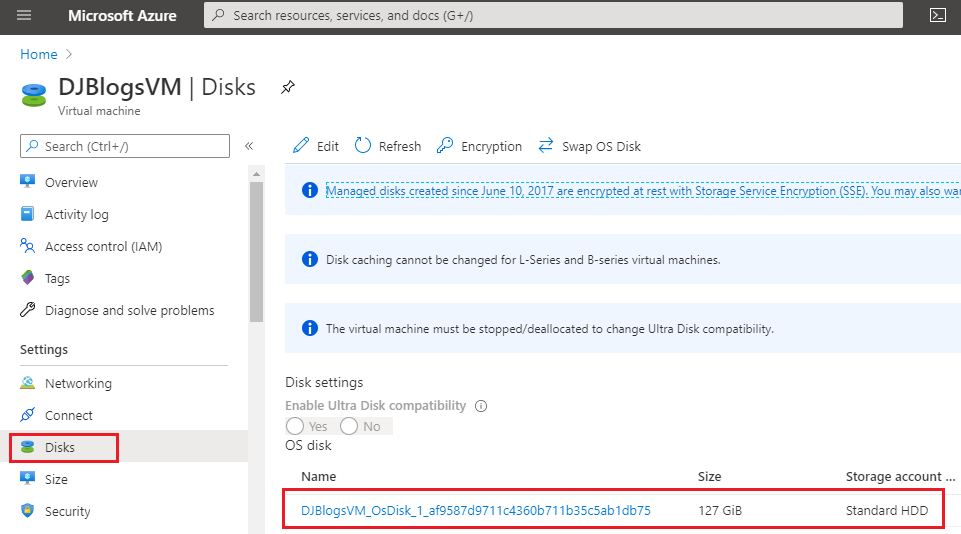Go to Home breadcrumb link
Image resolution: width=961 pixels, height=534 pixels.
tap(39, 54)
